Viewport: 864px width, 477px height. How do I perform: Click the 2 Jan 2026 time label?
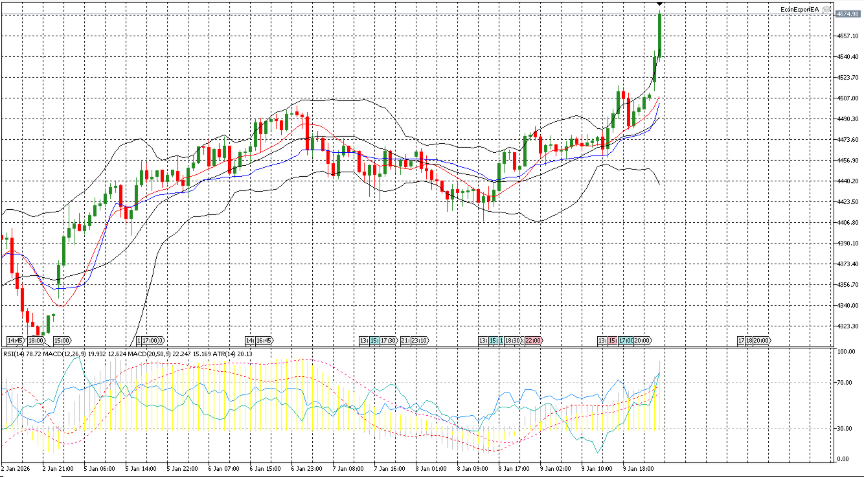[x=17, y=467]
